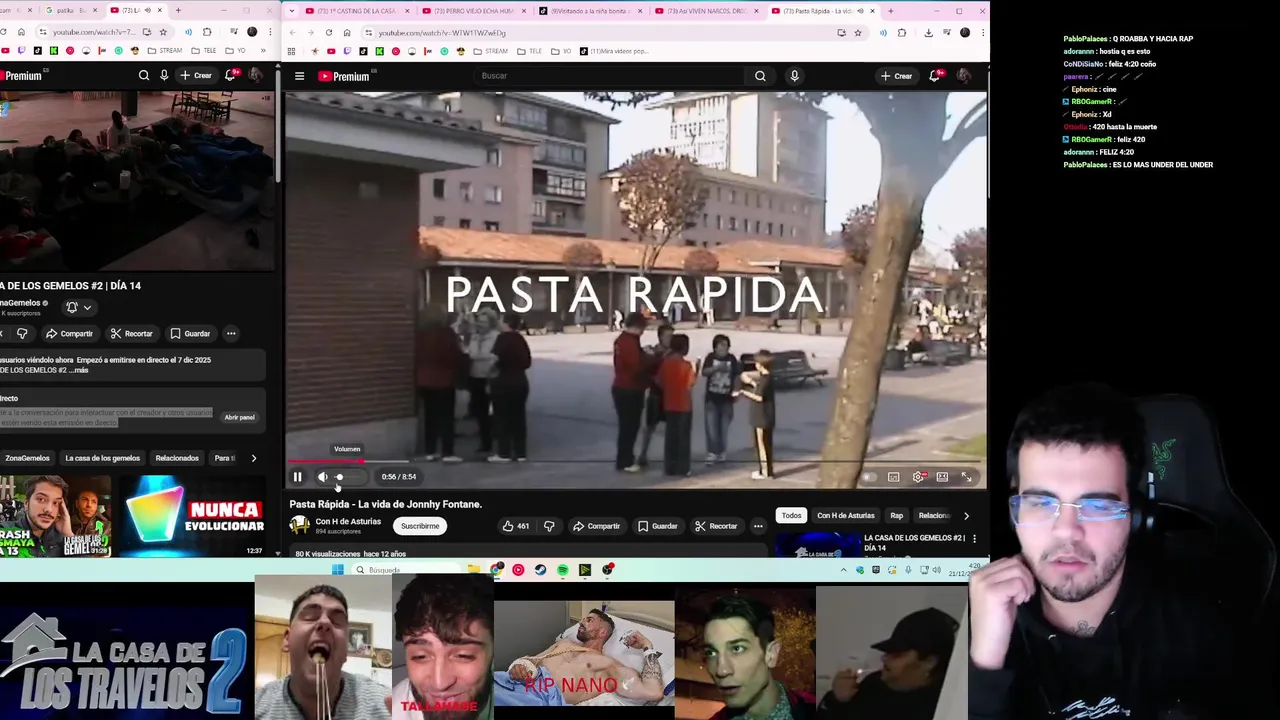
Task: Focus the Buscar search field
Action: [608, 76]
